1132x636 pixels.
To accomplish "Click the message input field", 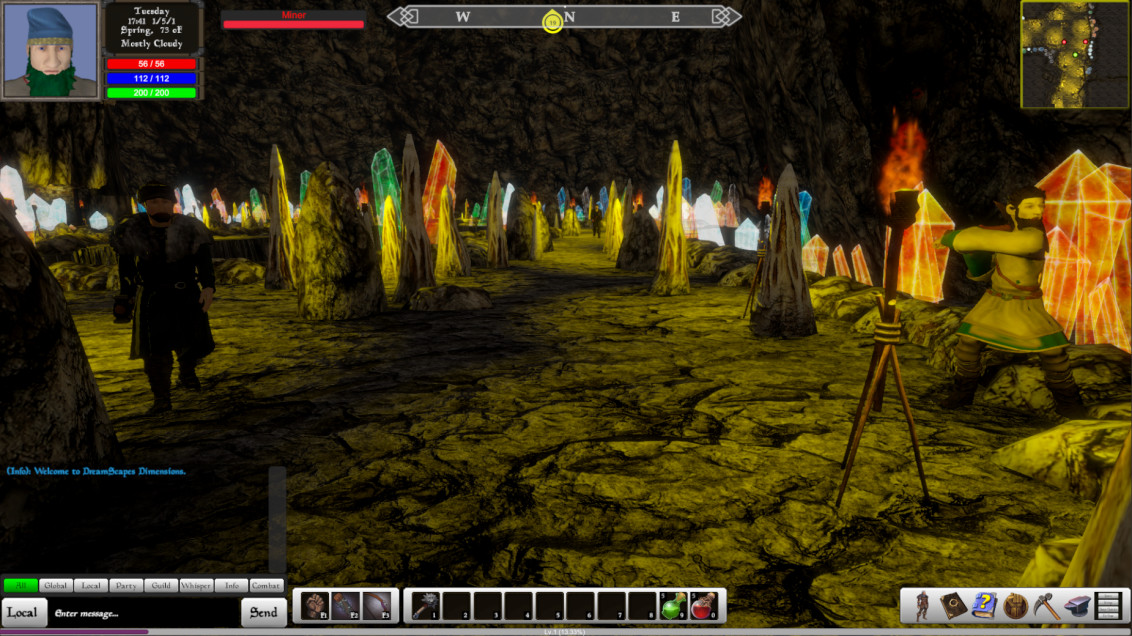I will (x=140, y=611).
